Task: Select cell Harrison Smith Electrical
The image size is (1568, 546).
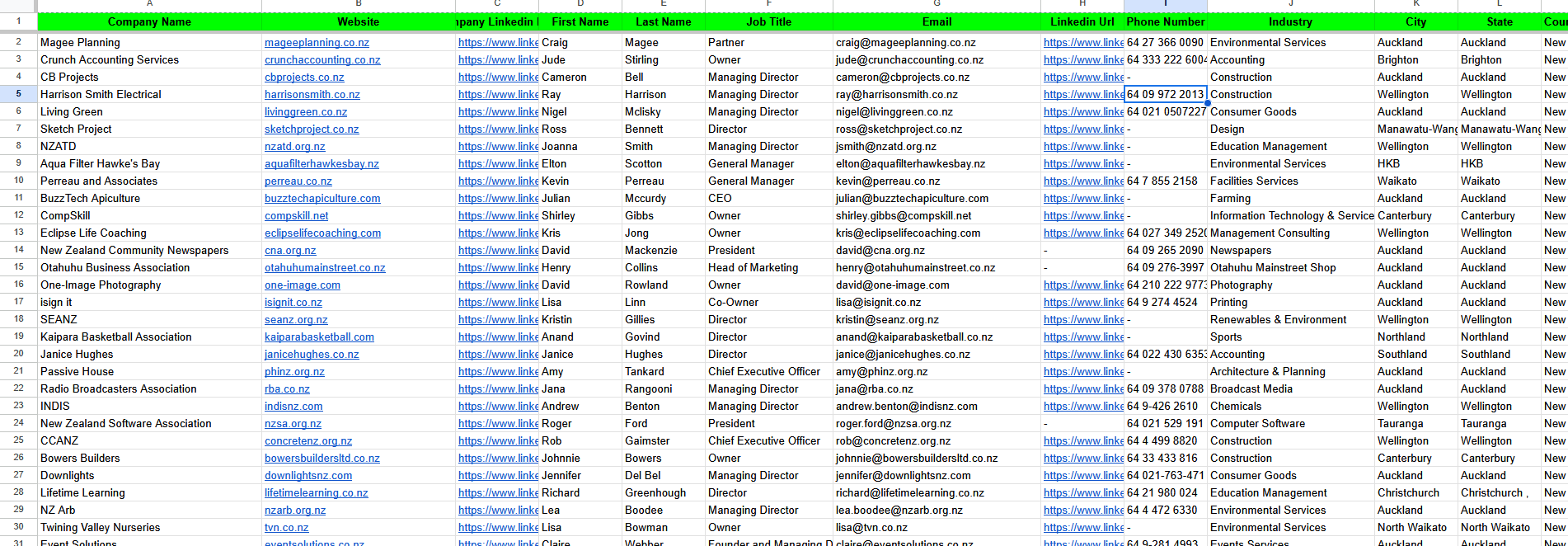Action: point(149,95)
